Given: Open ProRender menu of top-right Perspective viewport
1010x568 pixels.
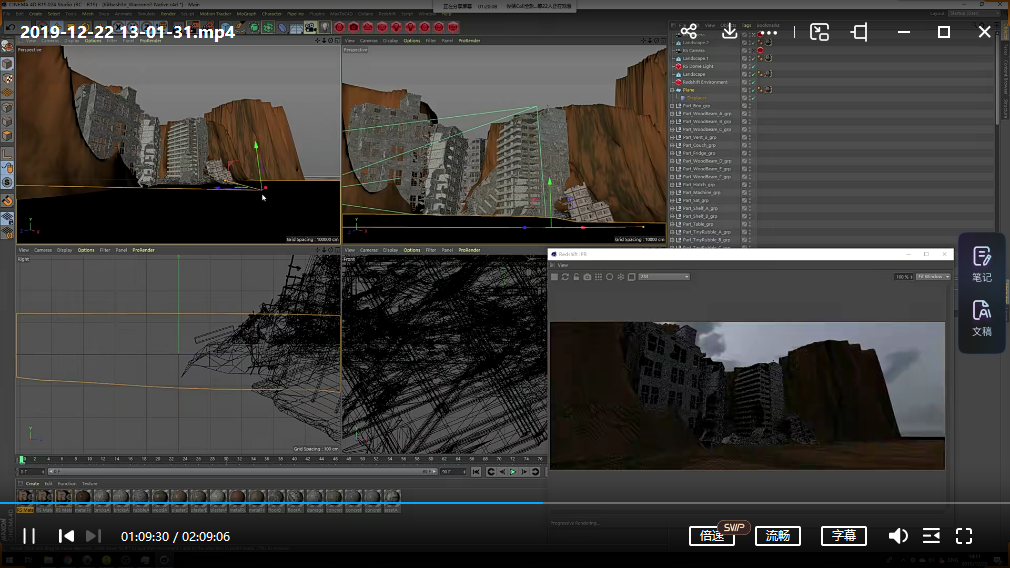Looking at the screenshot, I should point(469,41).
